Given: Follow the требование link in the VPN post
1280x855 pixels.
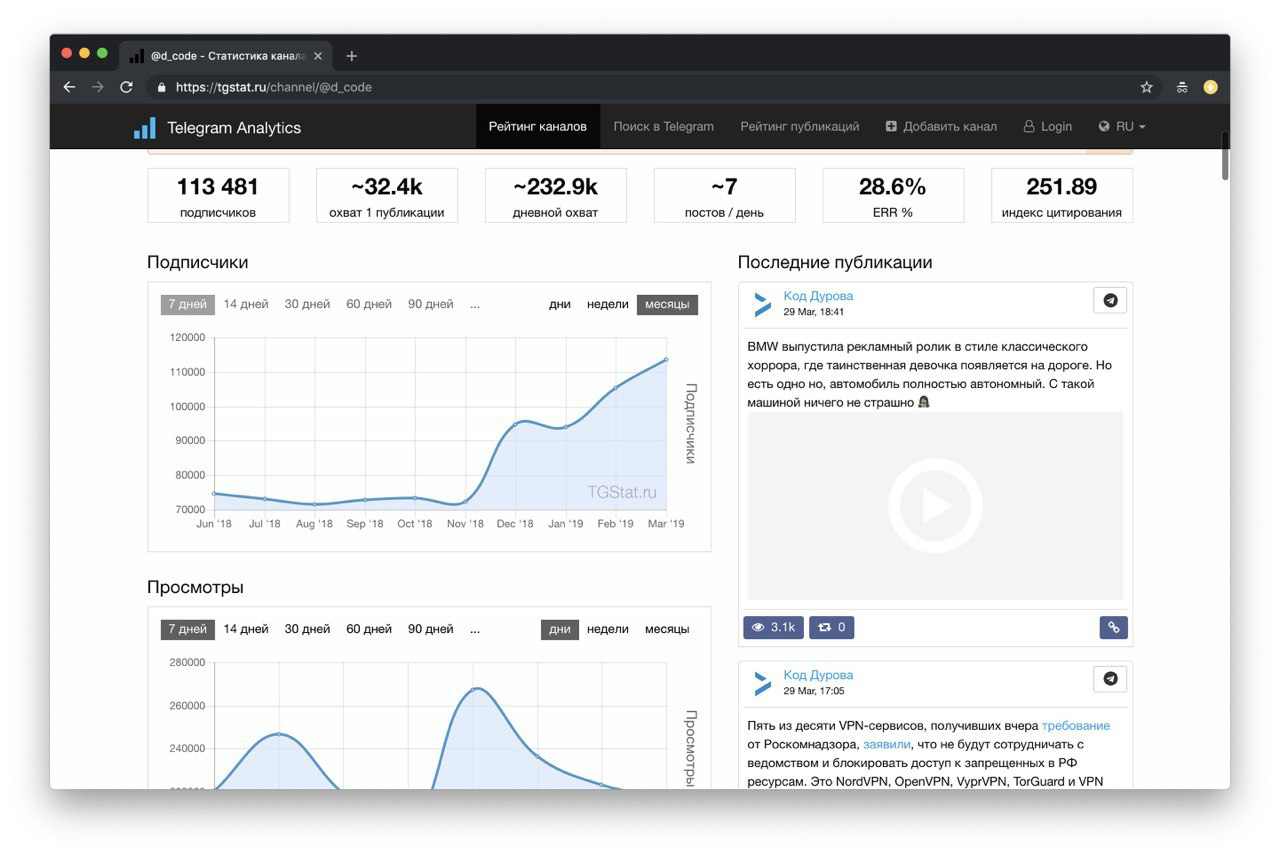Looking at the screenshot, I should (x=1076, y=726).
